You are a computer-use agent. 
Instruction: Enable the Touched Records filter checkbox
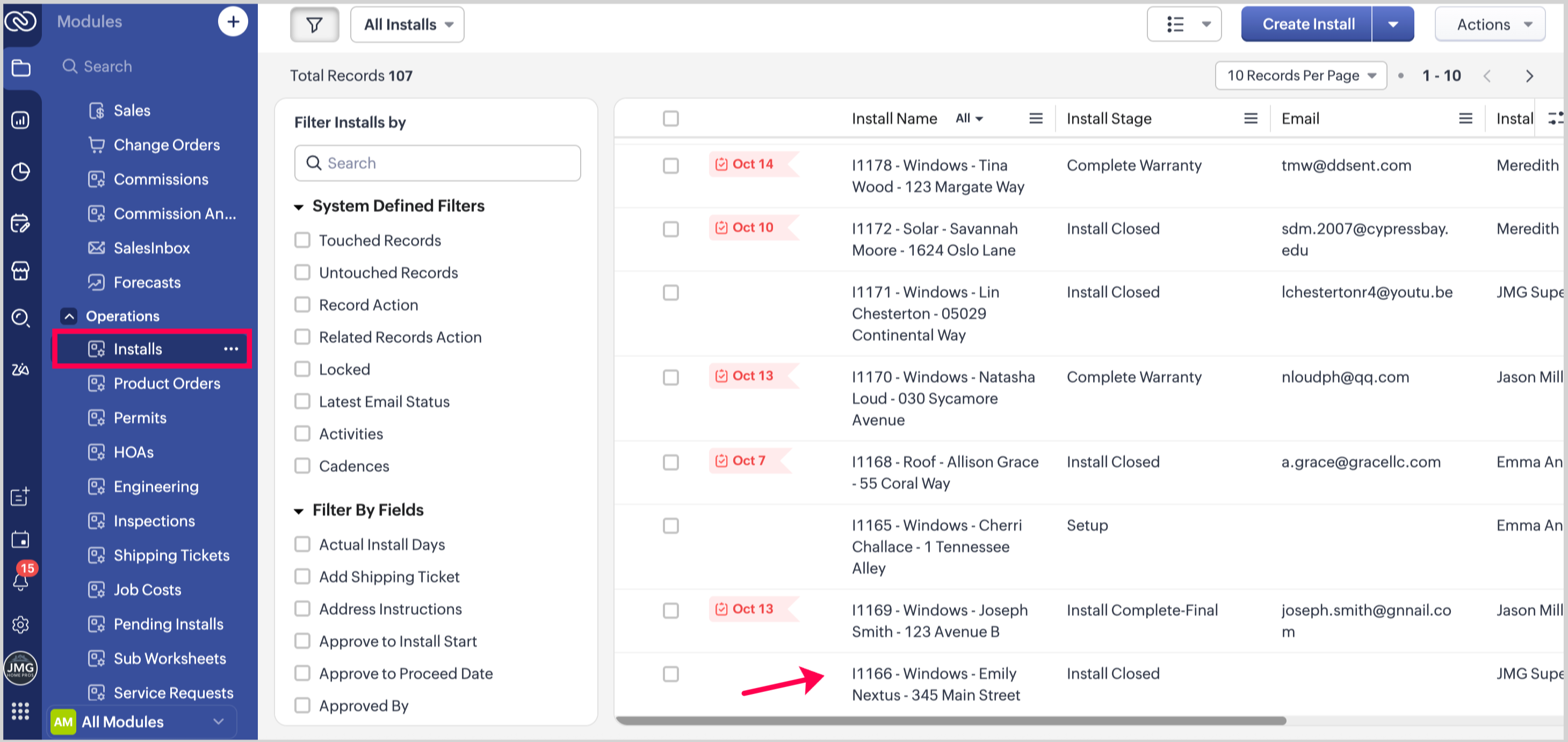pyautogui.click(x=302, y=240)
